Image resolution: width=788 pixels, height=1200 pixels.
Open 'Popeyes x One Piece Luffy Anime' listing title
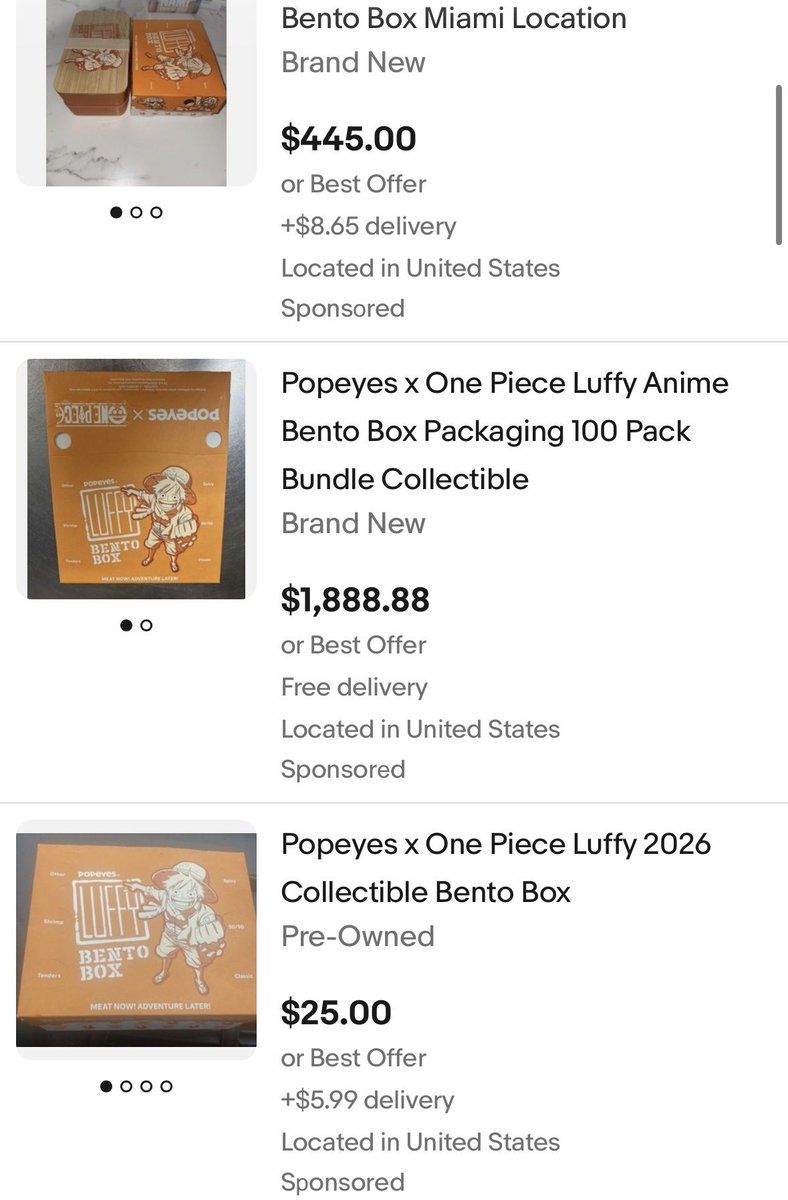point(505,431)
